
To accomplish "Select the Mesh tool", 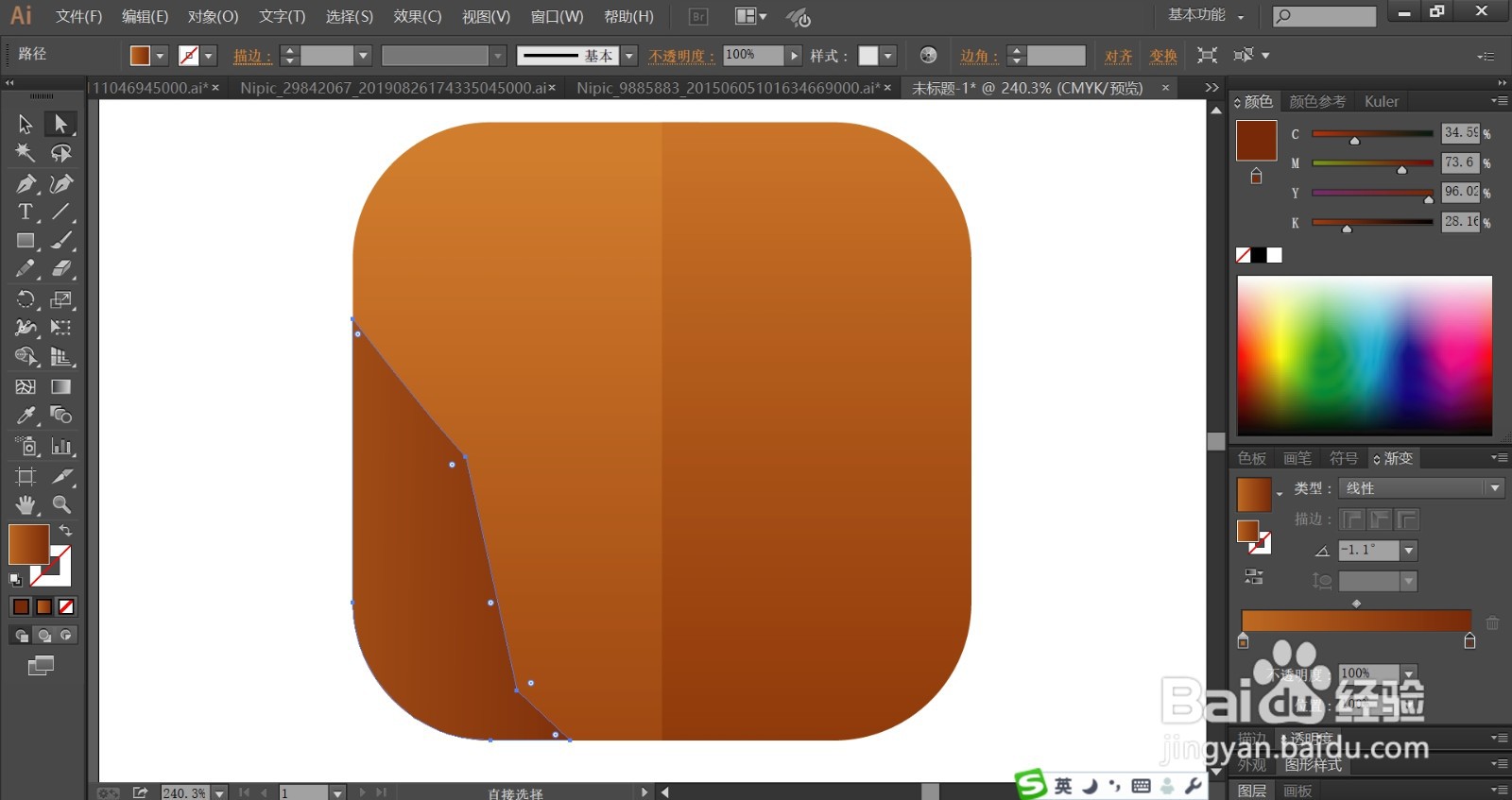I will pos(26,386).
